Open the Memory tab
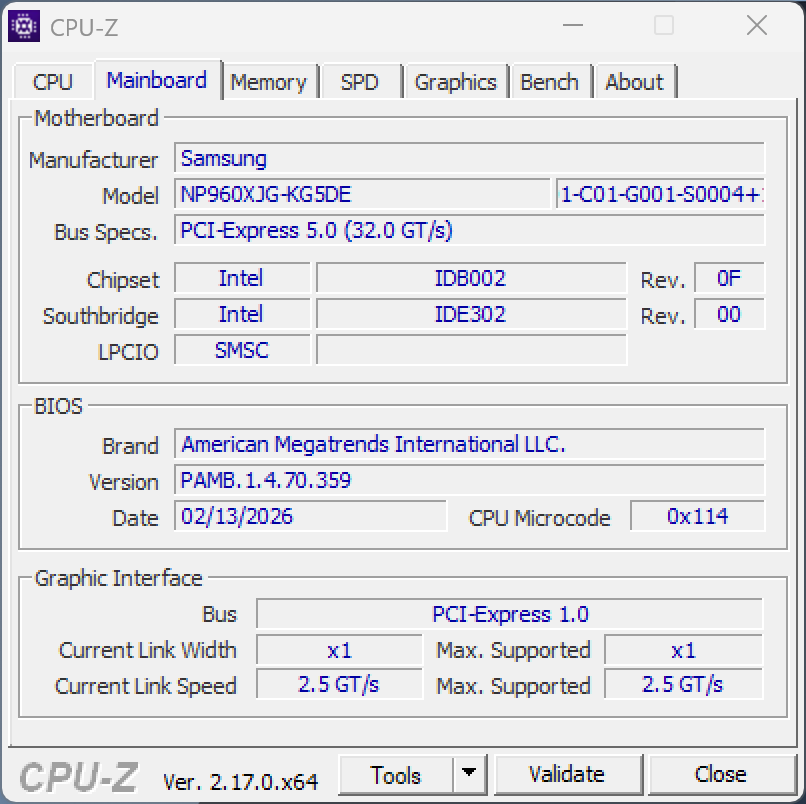Viewport: 806px width, 804px height. (268, 82)
